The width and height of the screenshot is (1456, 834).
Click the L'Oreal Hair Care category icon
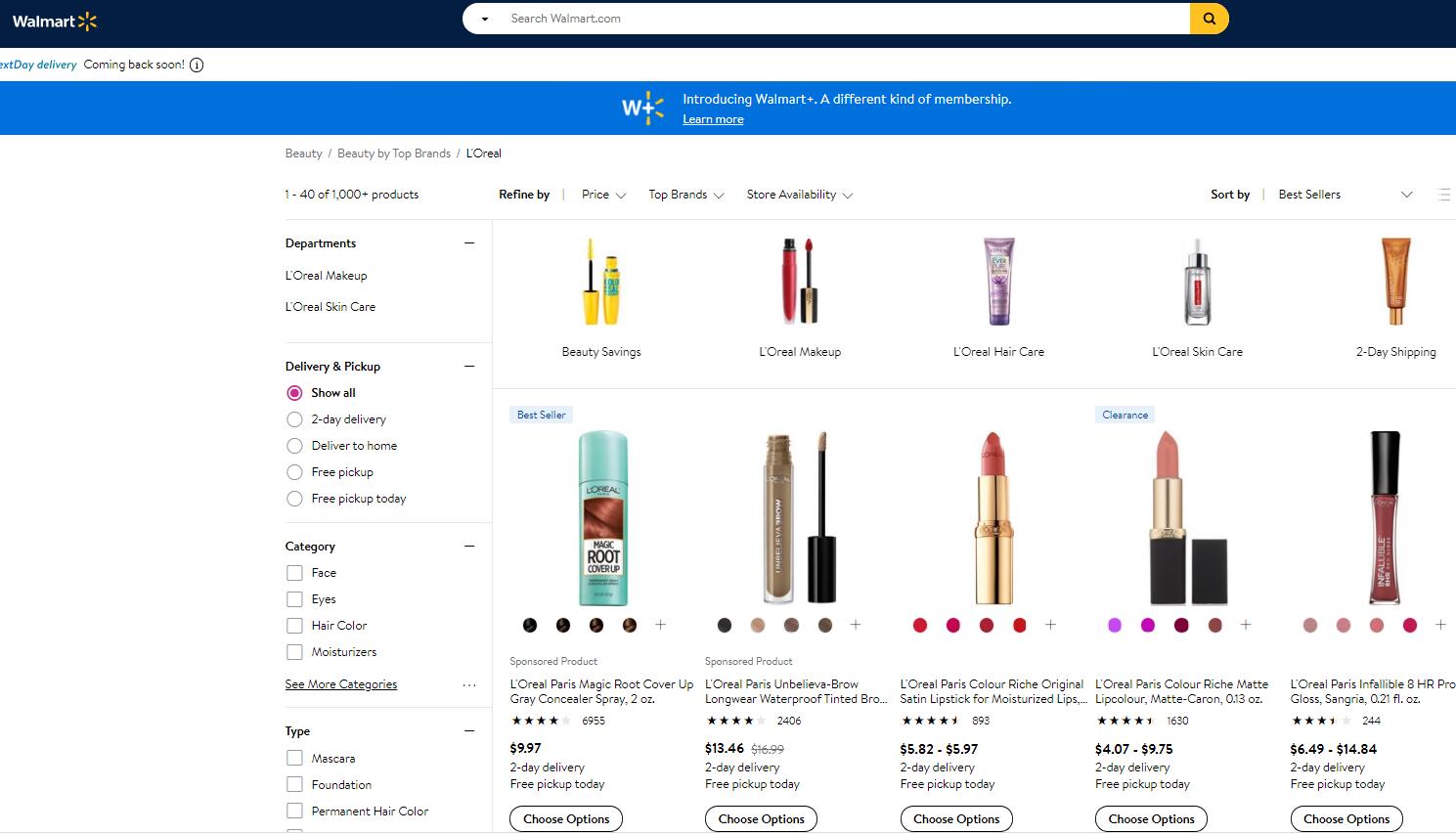998,282
